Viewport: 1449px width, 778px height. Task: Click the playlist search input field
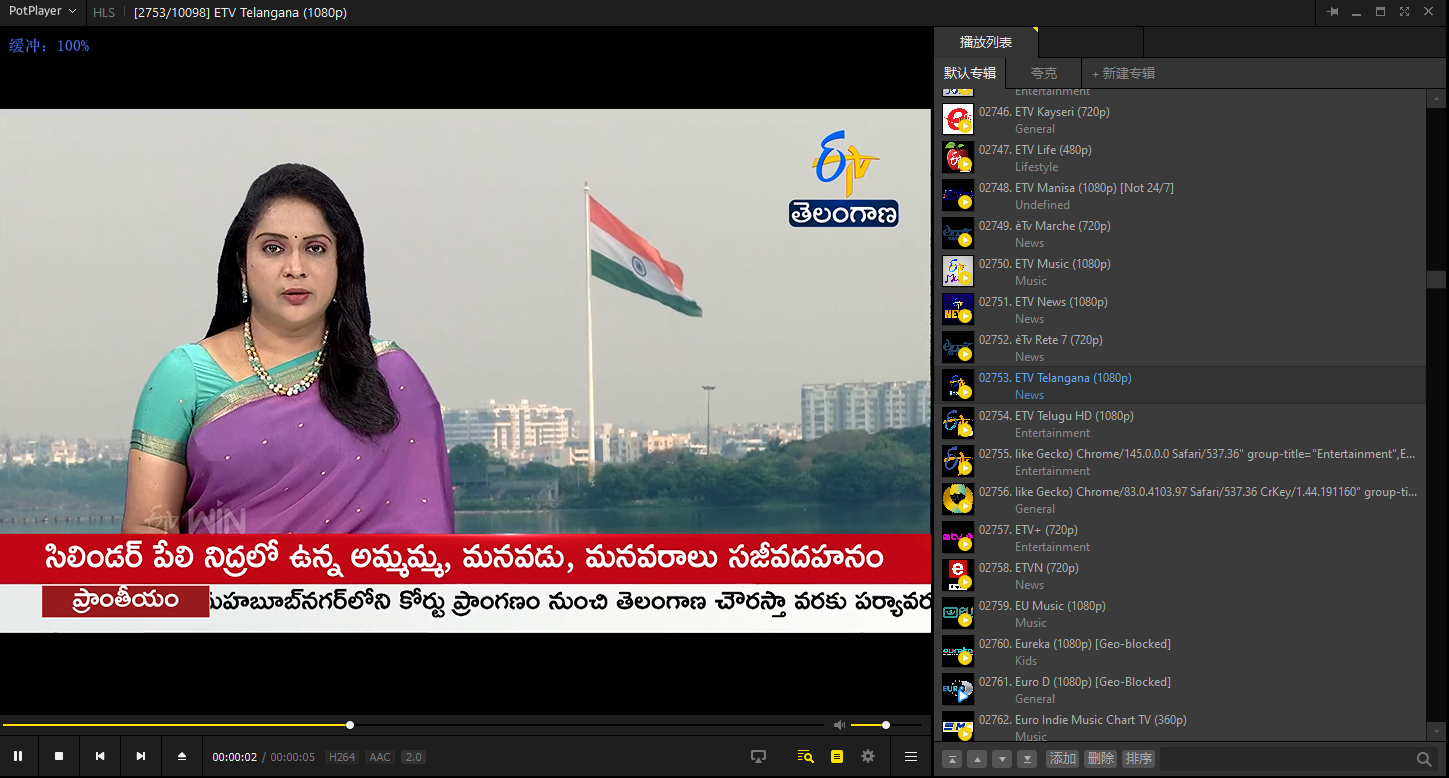pos(1285,759)
